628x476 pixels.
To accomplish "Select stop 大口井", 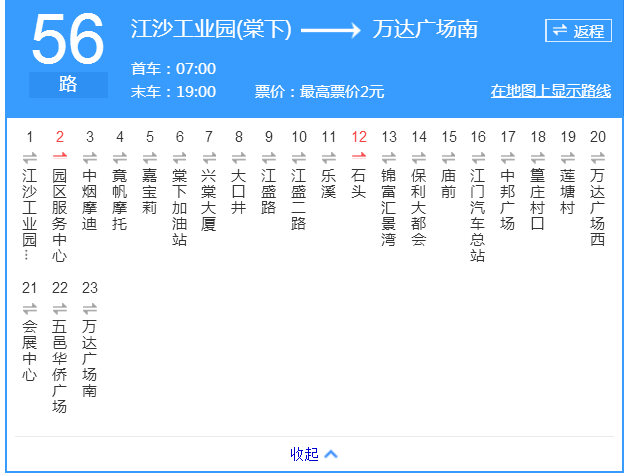I will pos(239,191).
